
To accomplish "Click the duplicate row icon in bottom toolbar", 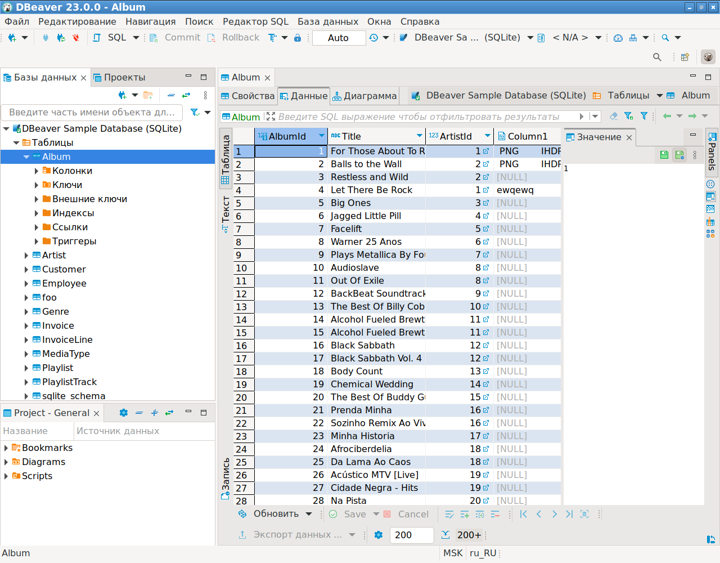I will [x=480, y=514].
